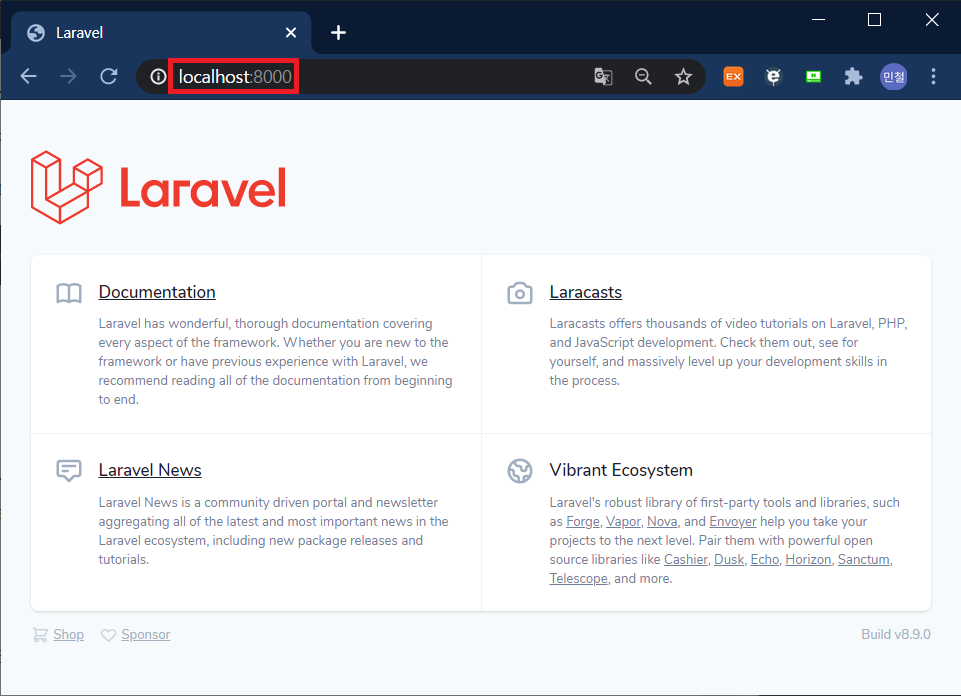Click the Vibrant Ecosystem heading
This screenshot has height=696, width=961.
click(x=621, y=470)
